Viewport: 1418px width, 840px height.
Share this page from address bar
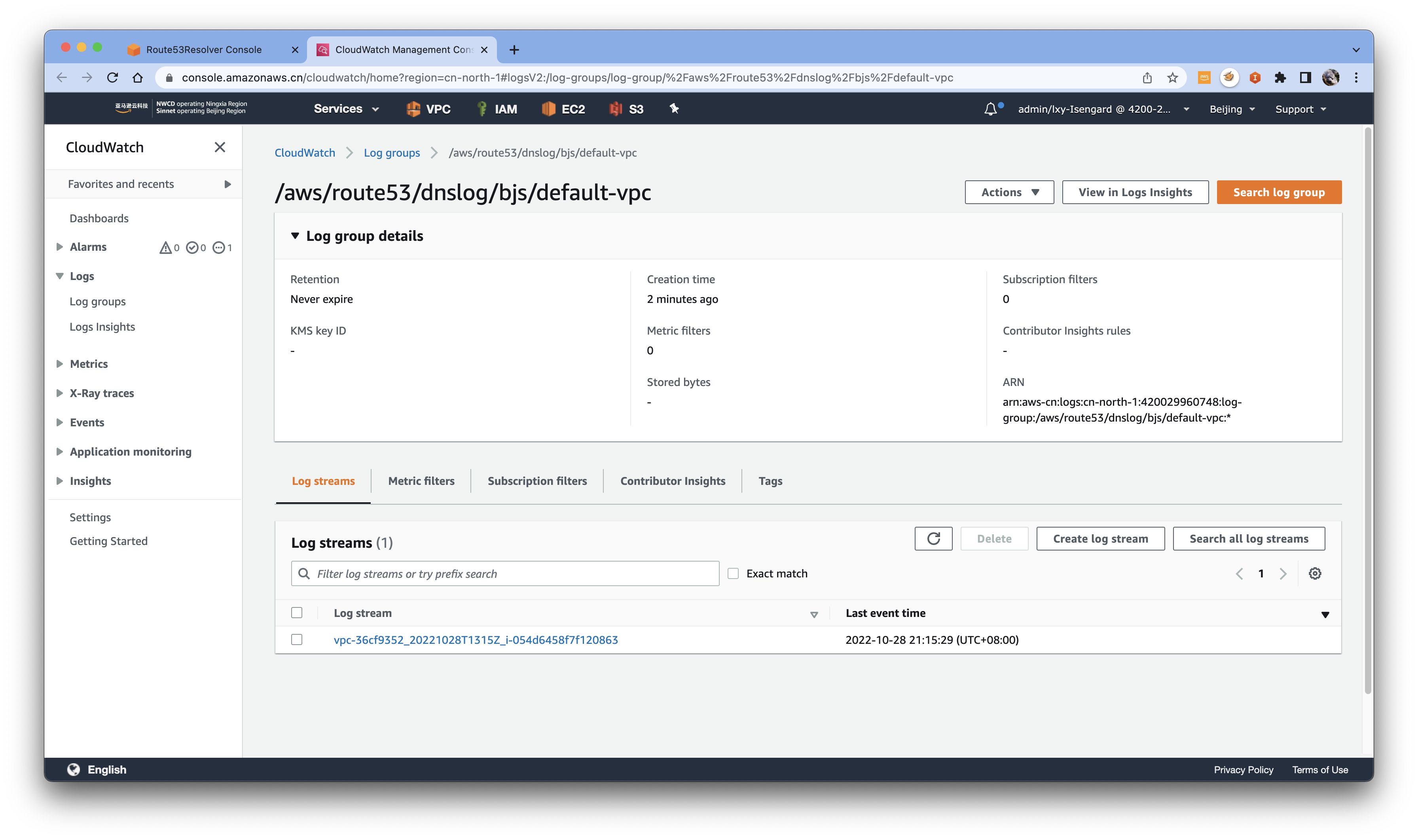(x=1147, y=78)
